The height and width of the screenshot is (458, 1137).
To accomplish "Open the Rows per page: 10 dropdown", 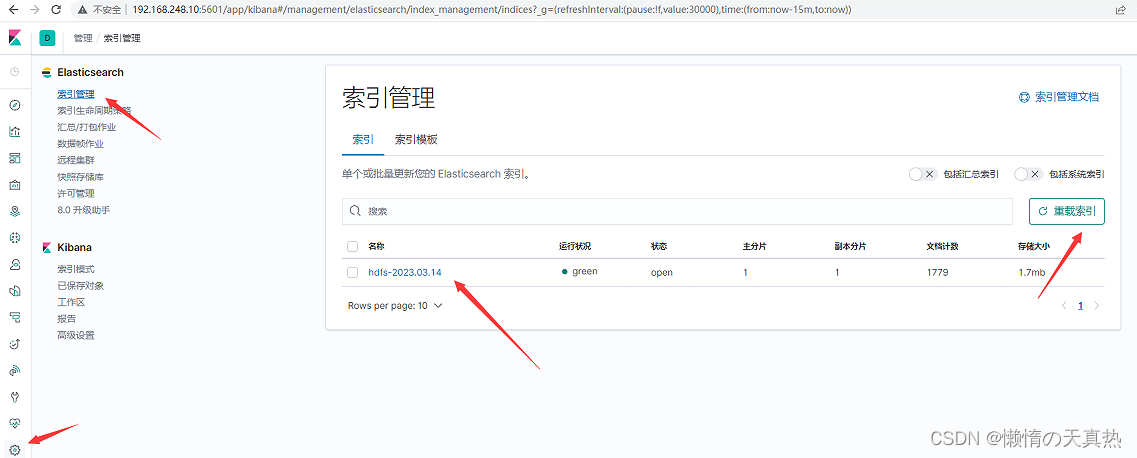I will pyautogui.click(x=395, y=306).
